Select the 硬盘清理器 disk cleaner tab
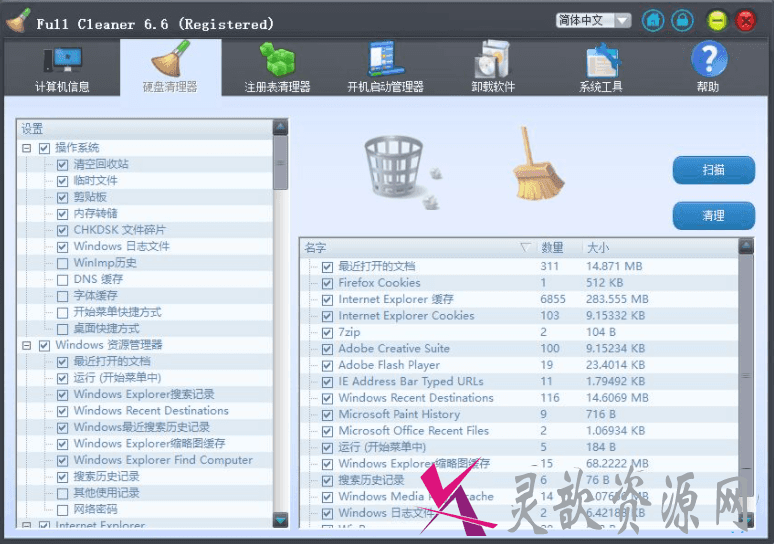The width and height of the screenshot is (774, 544). tap(170, 68)
